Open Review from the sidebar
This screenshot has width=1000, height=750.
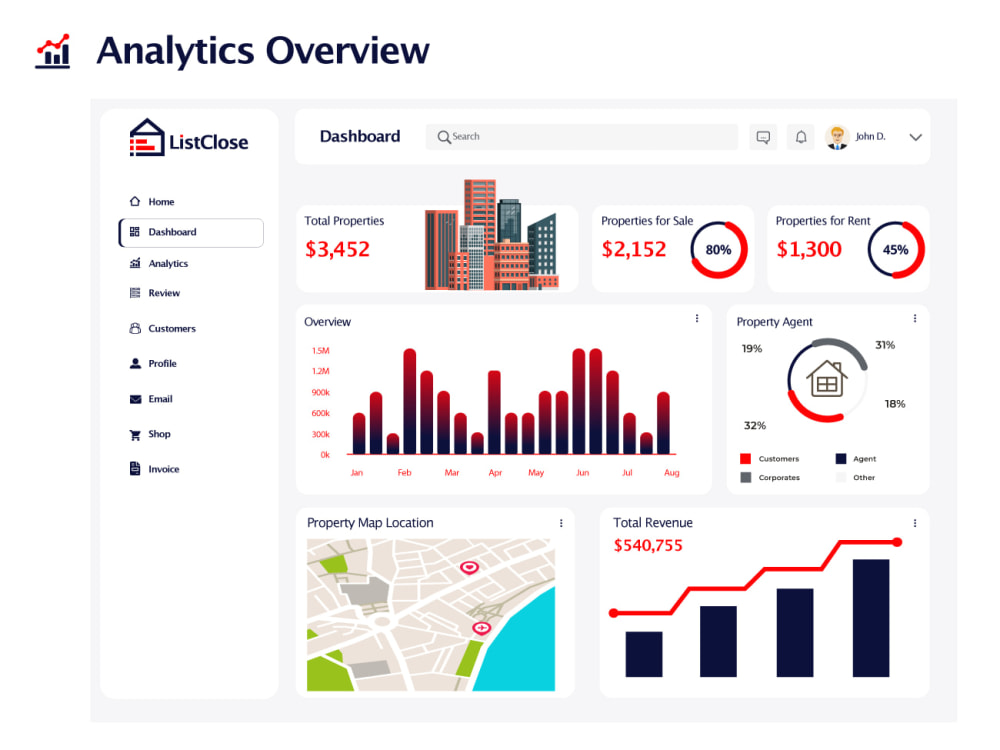(164, 293)
